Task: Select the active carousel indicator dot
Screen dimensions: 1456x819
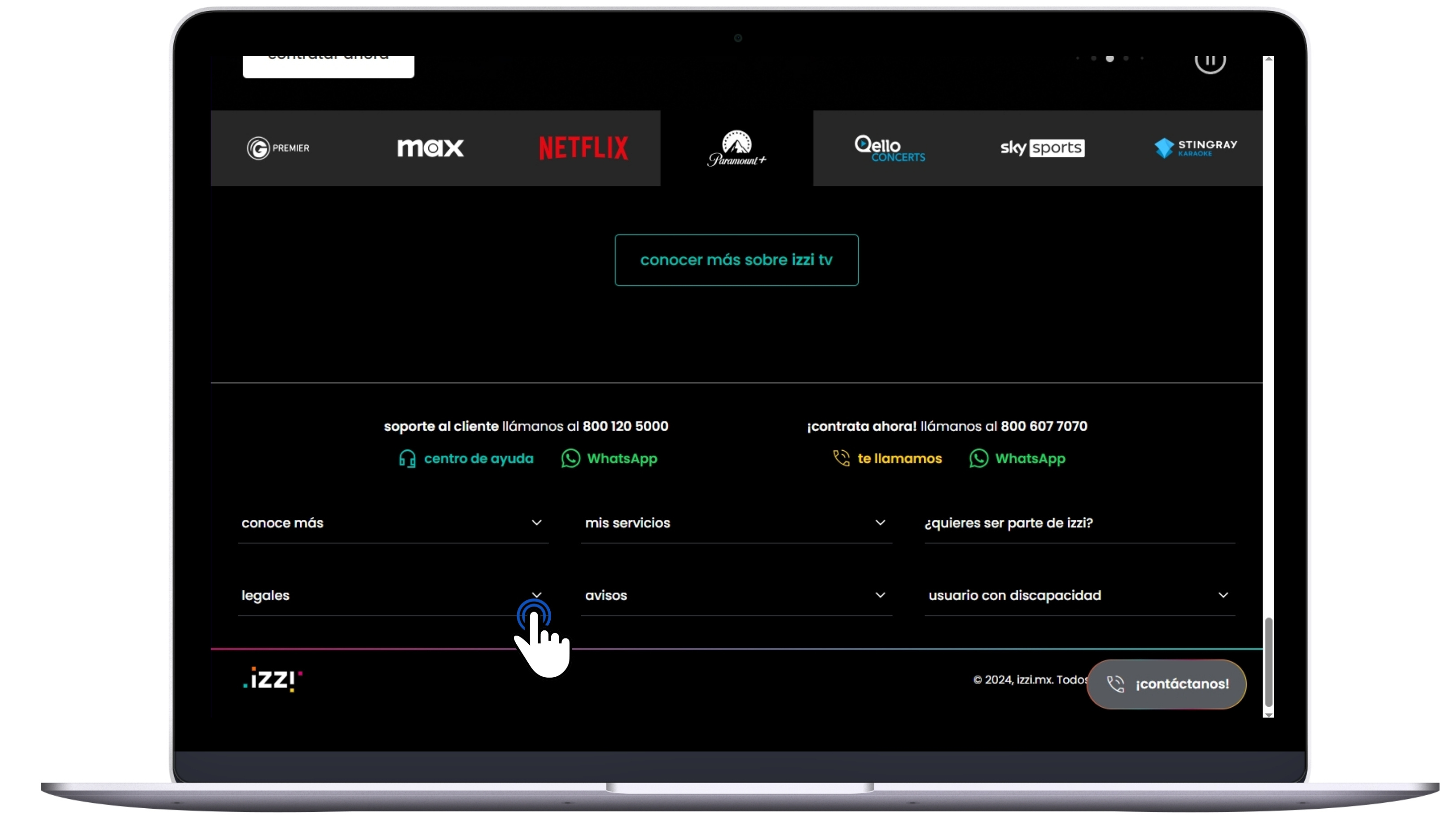Action: point(1110,58)
